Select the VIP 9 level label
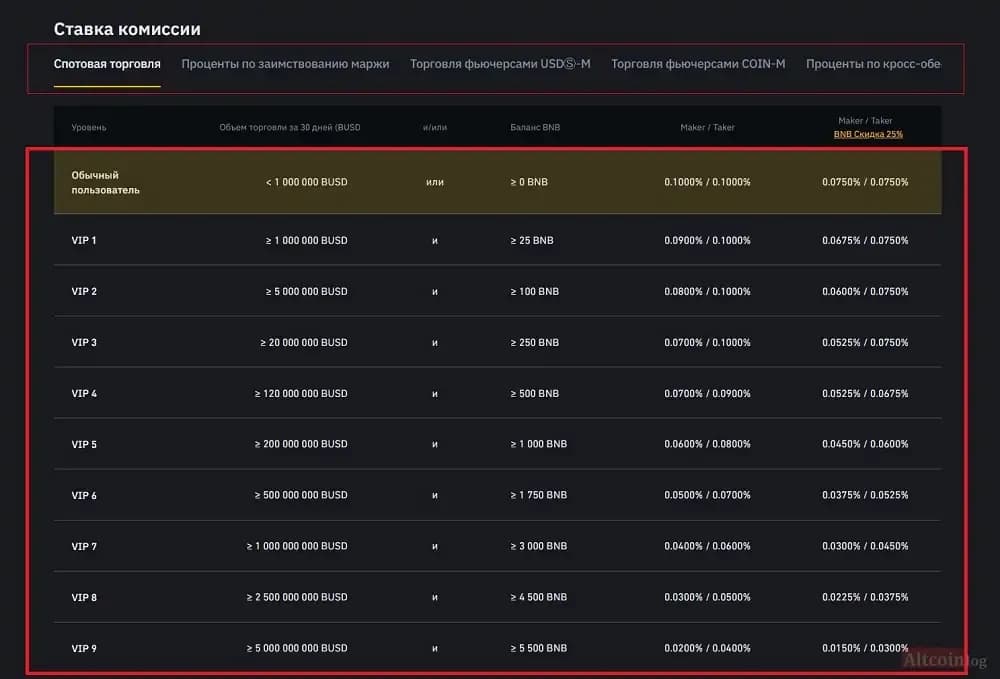 point(84,648)
